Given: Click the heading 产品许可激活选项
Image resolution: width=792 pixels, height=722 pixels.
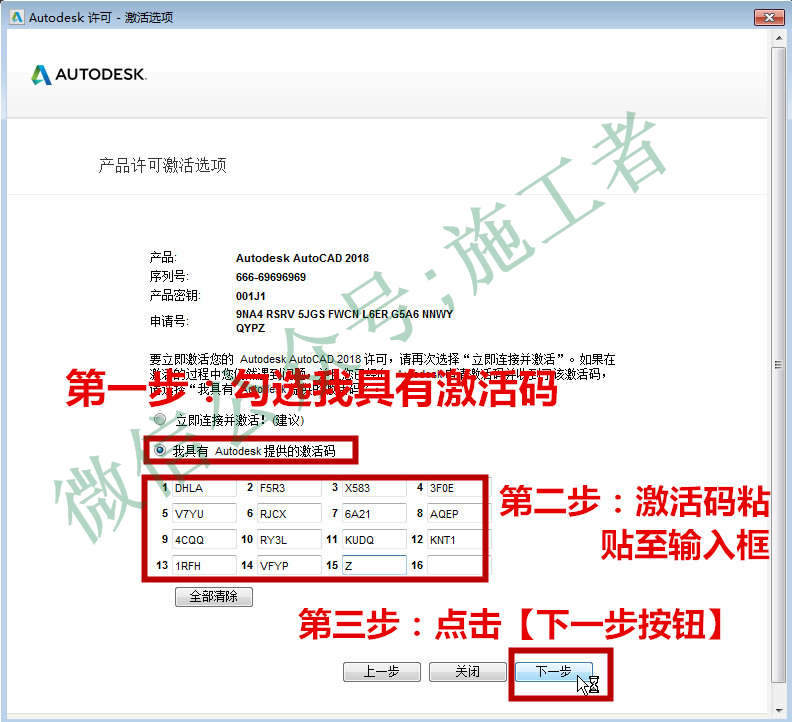Looking at the screenshot, I should pos(163,165).
